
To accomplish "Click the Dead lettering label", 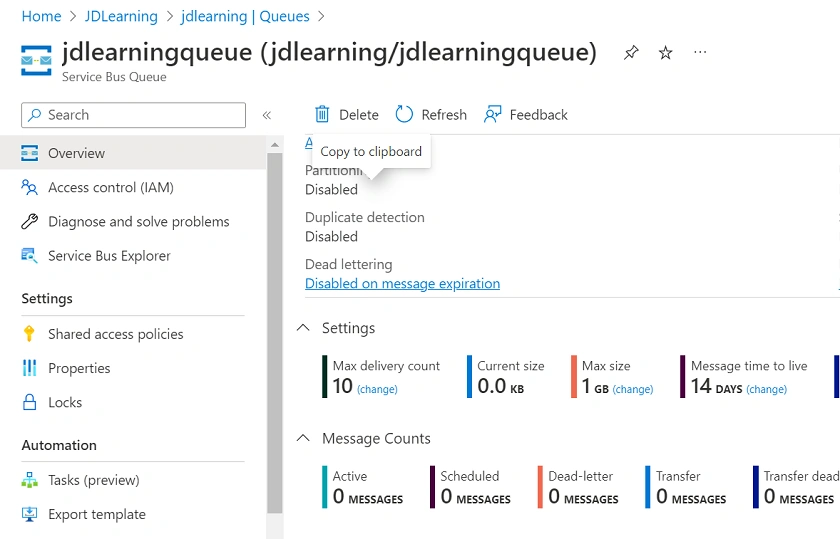I will tap(349, 264).
